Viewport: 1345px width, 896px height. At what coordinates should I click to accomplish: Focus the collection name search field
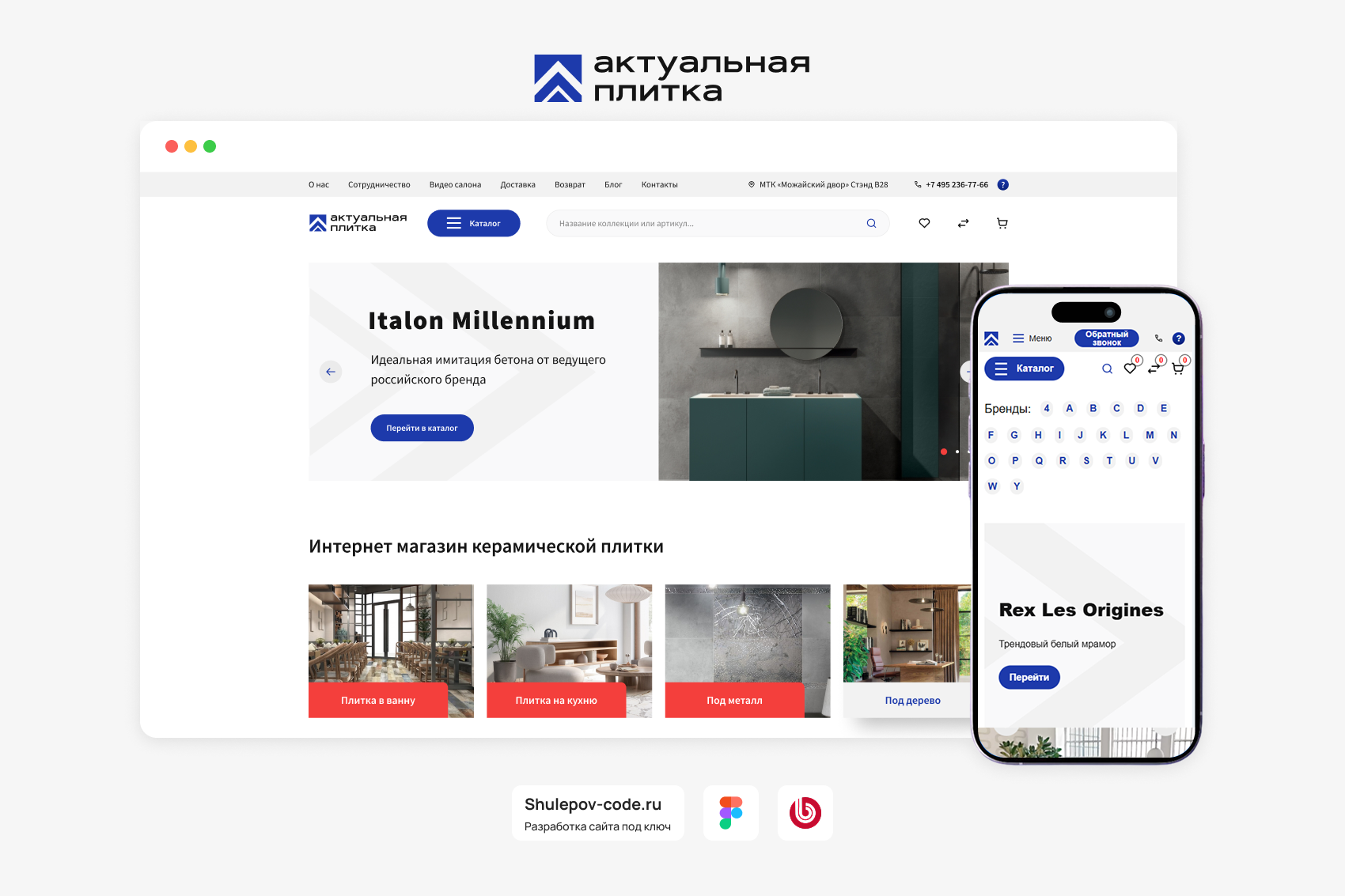coord(718,223)
